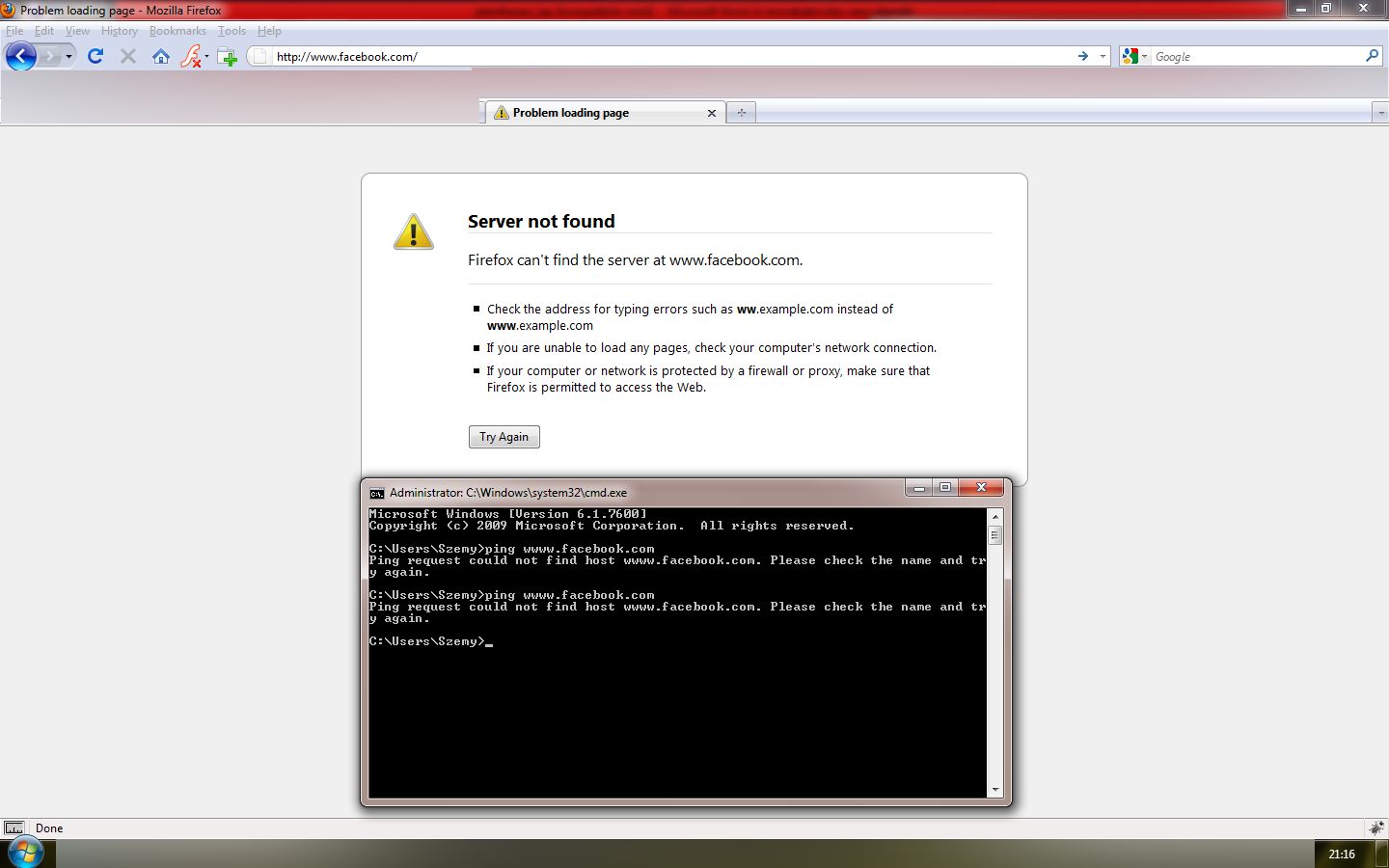Click the cmd.exe icon in command window title bar

(x=377, y=493)
